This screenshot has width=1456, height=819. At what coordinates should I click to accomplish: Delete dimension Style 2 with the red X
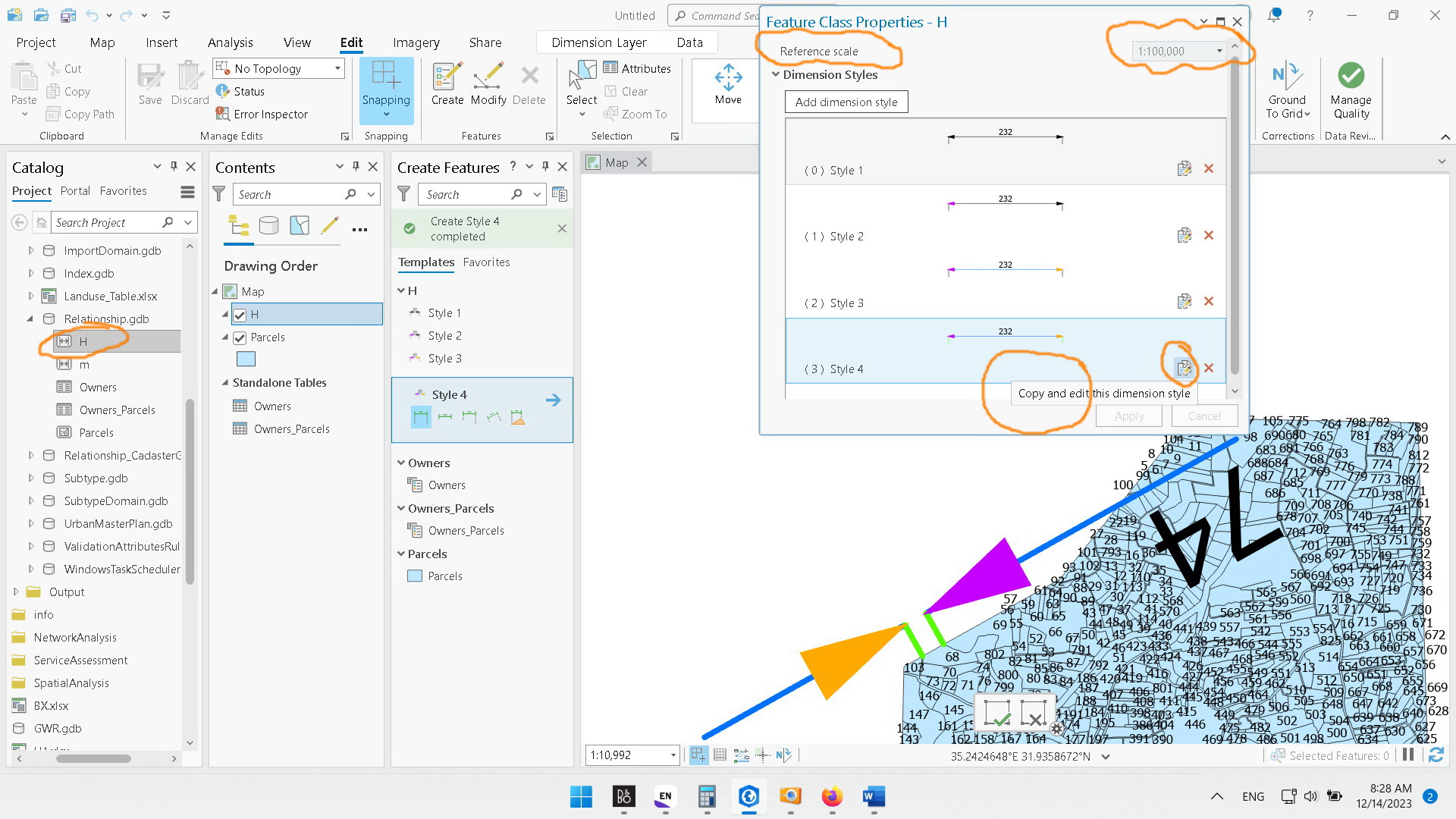tap(1209, 235)
